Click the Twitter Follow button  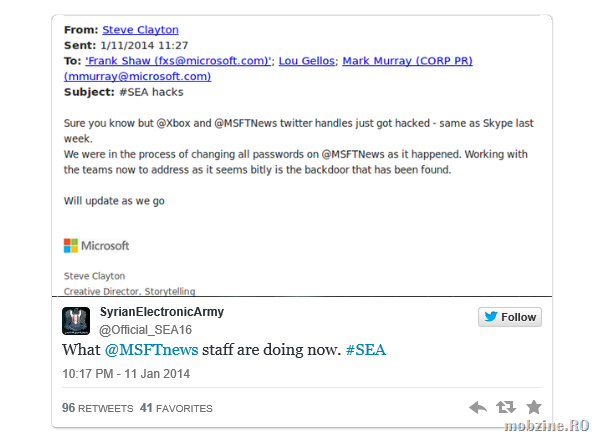click(x=510, y=317)
